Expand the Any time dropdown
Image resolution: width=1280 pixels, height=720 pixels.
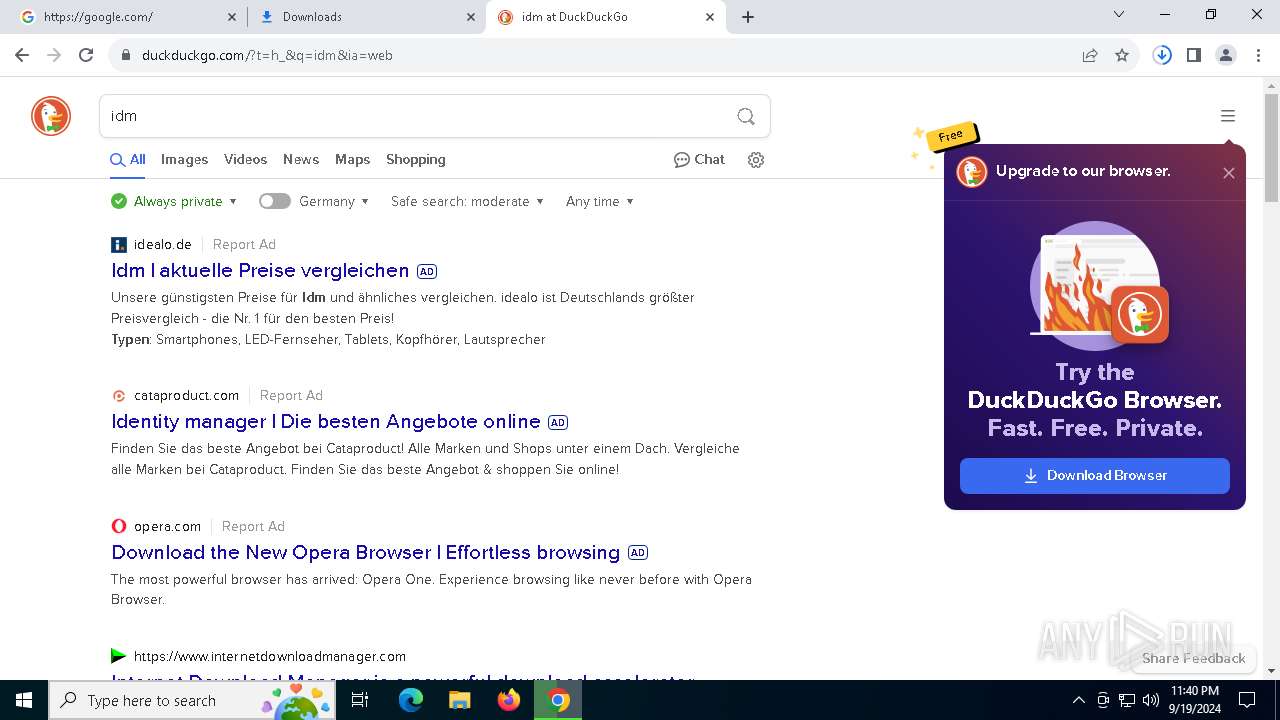point(600,201)
